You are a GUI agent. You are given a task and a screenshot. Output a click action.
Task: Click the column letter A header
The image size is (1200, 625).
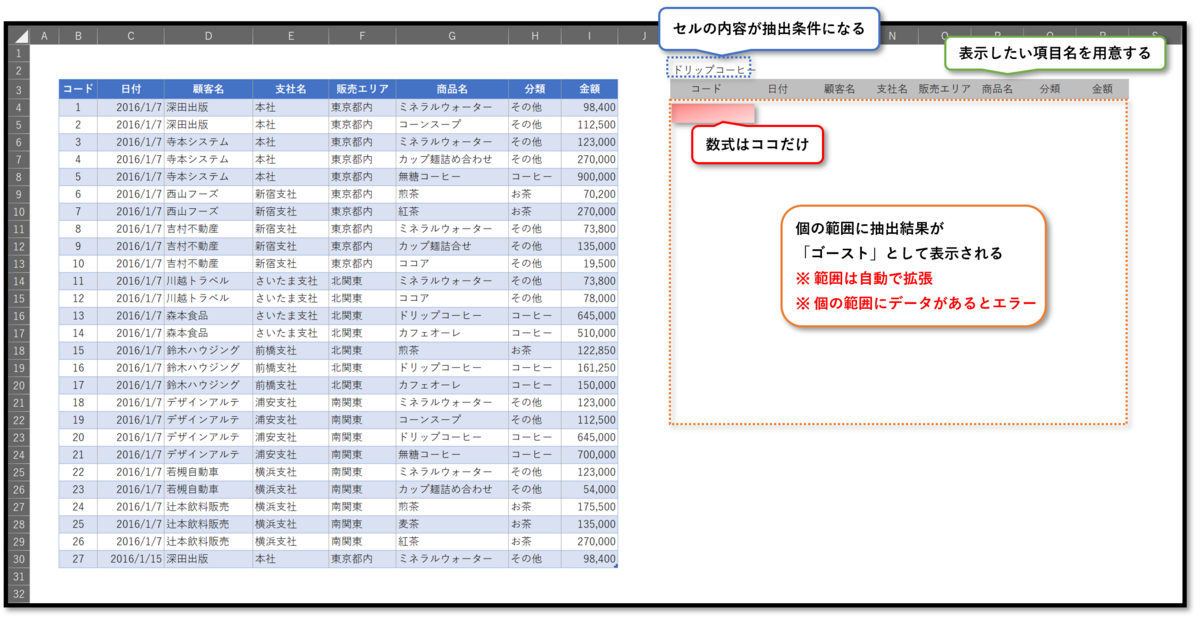[45, 34]
